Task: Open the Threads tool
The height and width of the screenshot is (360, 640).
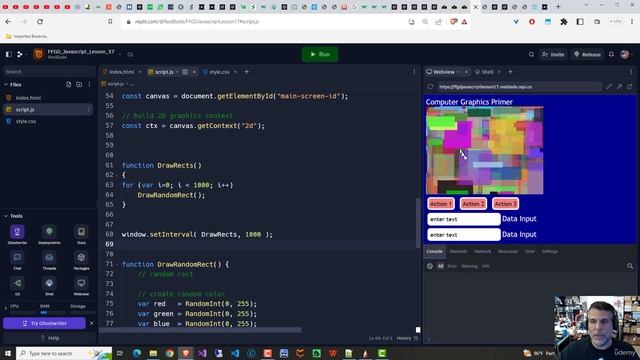Action: click(x=49, y=260)
